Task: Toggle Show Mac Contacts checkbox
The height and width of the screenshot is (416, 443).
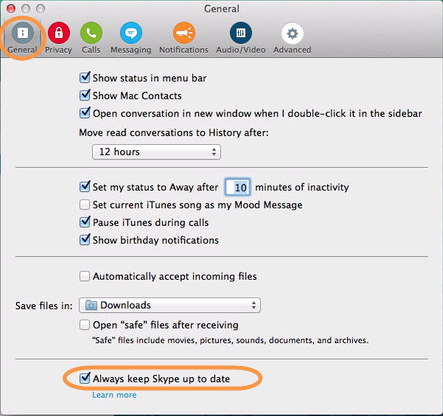Action: (85, 95)
